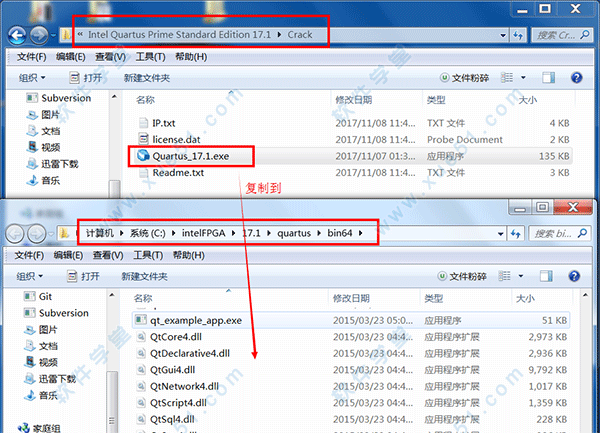This screenshot has width=600, height=433.
Task: Click intelFPGA breadcrumb in bin64 window
Action: click(x=203, y=233)
